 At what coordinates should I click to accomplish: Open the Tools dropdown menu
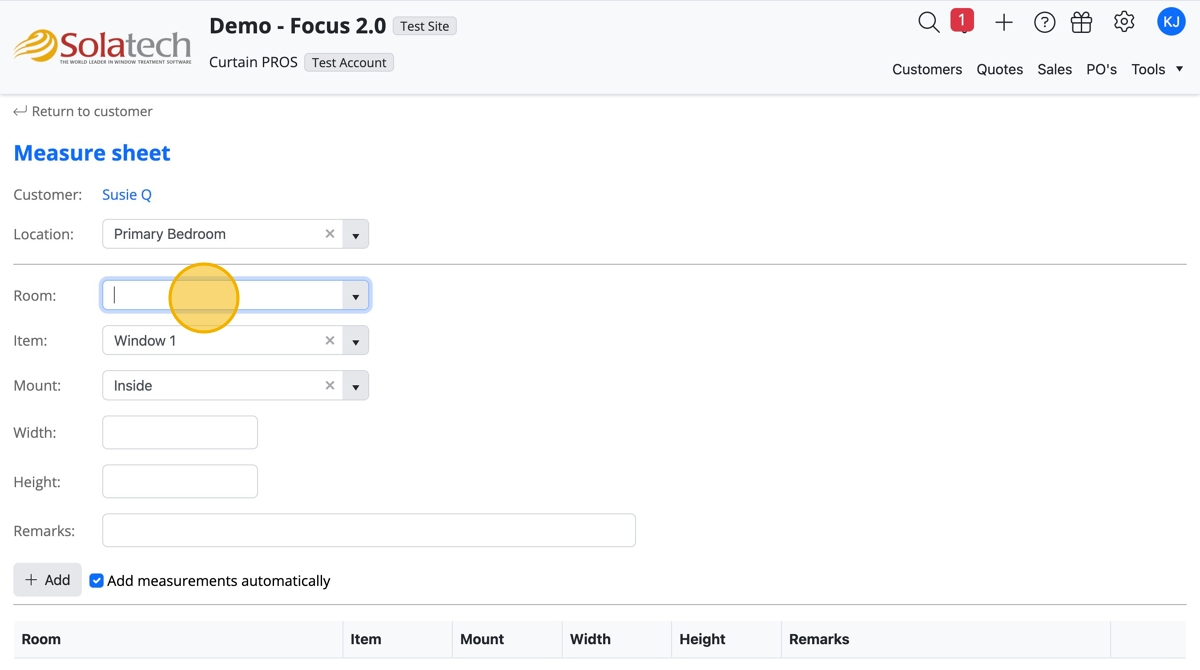pos(1157,69)
